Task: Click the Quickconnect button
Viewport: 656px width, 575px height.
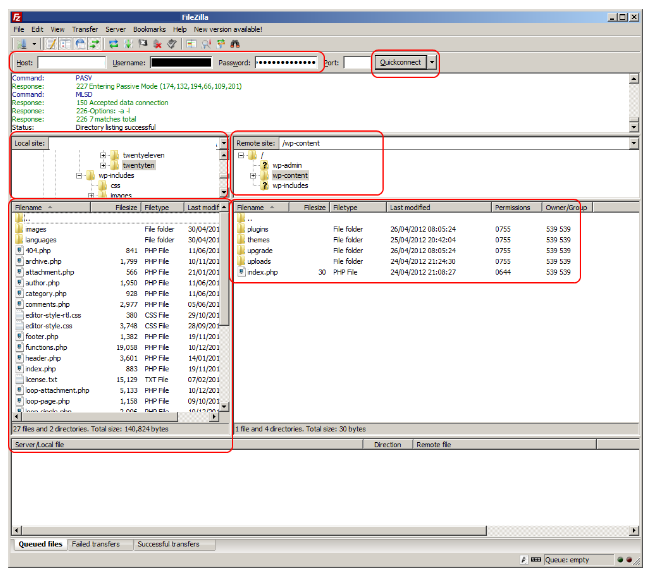Action: 400,62
